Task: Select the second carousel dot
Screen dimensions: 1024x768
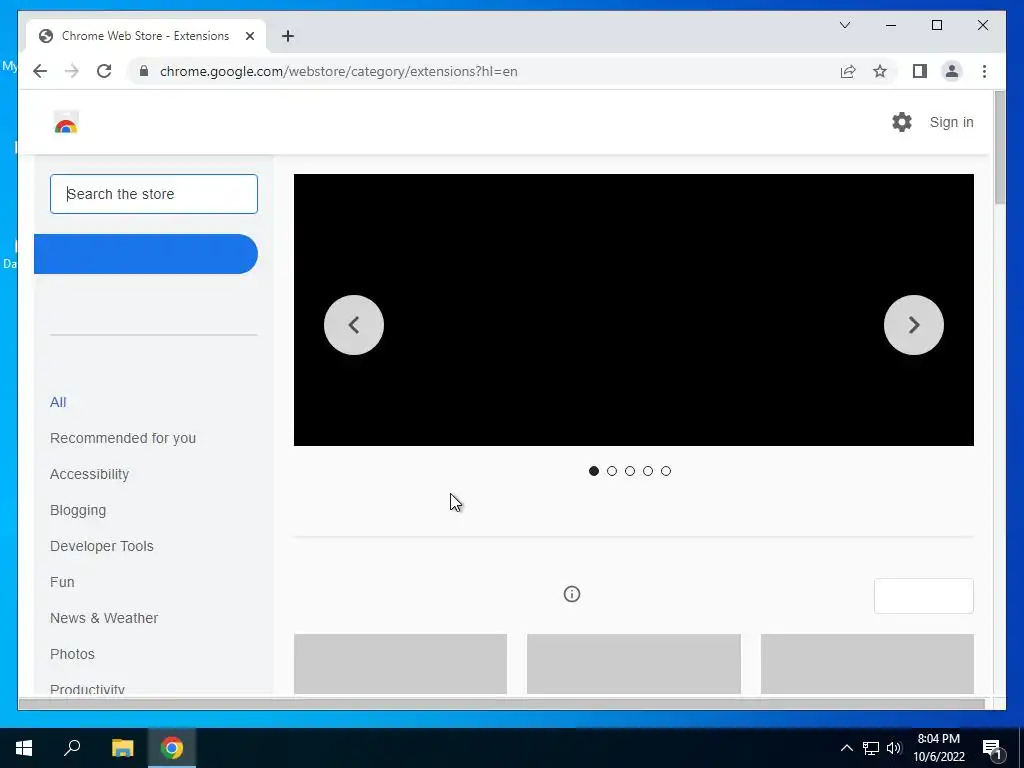Action: point(612,471)
